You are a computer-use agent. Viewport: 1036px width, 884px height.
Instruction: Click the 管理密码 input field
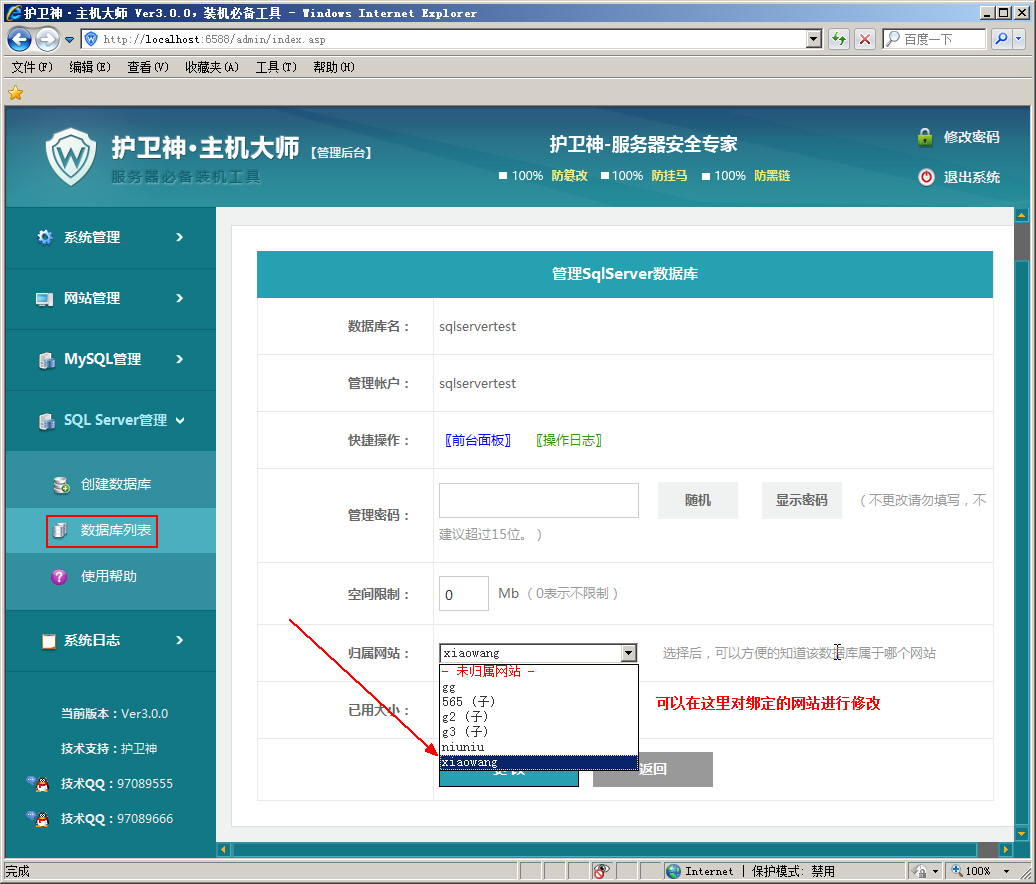pyautogui.click(x=538, y=499)
